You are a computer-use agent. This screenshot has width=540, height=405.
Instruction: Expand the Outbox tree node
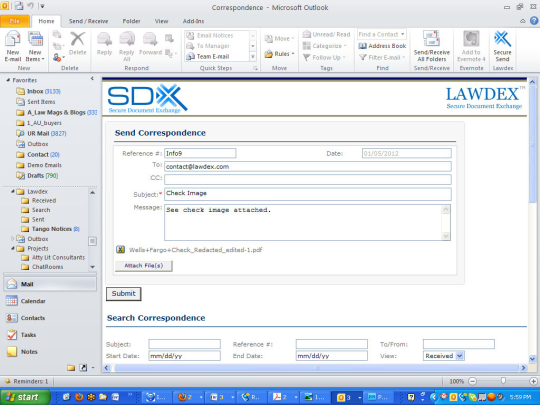tap(13, 238)
